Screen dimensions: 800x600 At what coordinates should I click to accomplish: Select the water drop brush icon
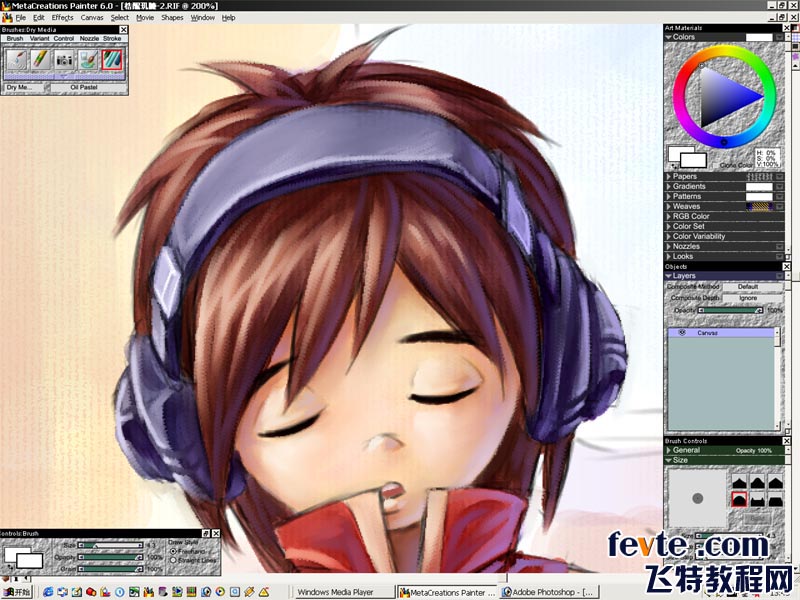17,60
